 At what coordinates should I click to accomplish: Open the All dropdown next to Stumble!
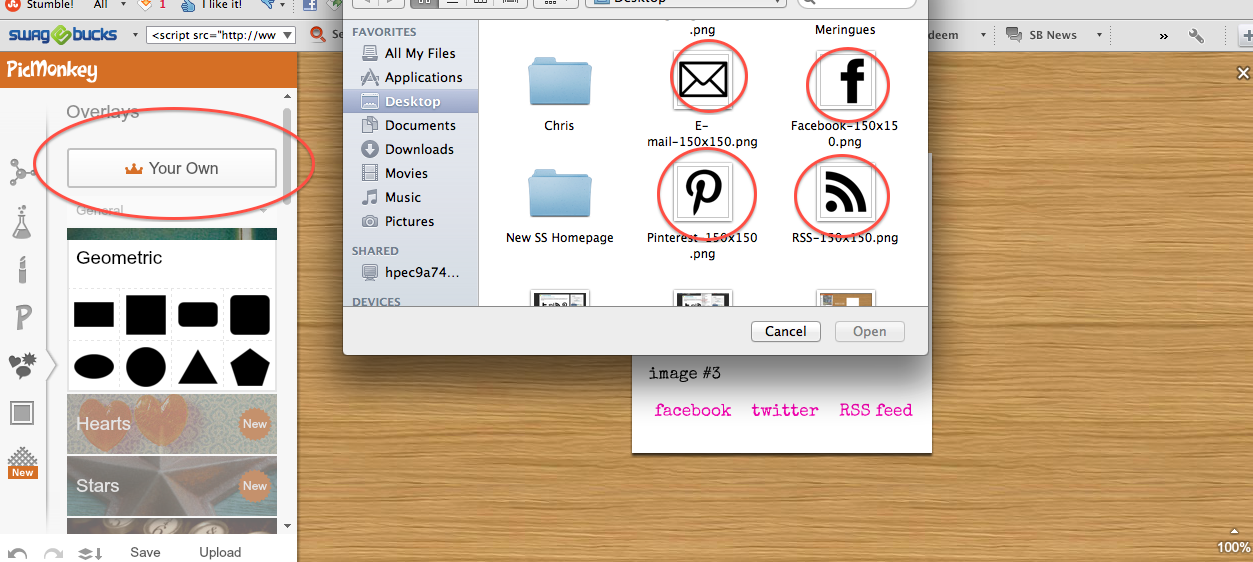tap(106, 5)
